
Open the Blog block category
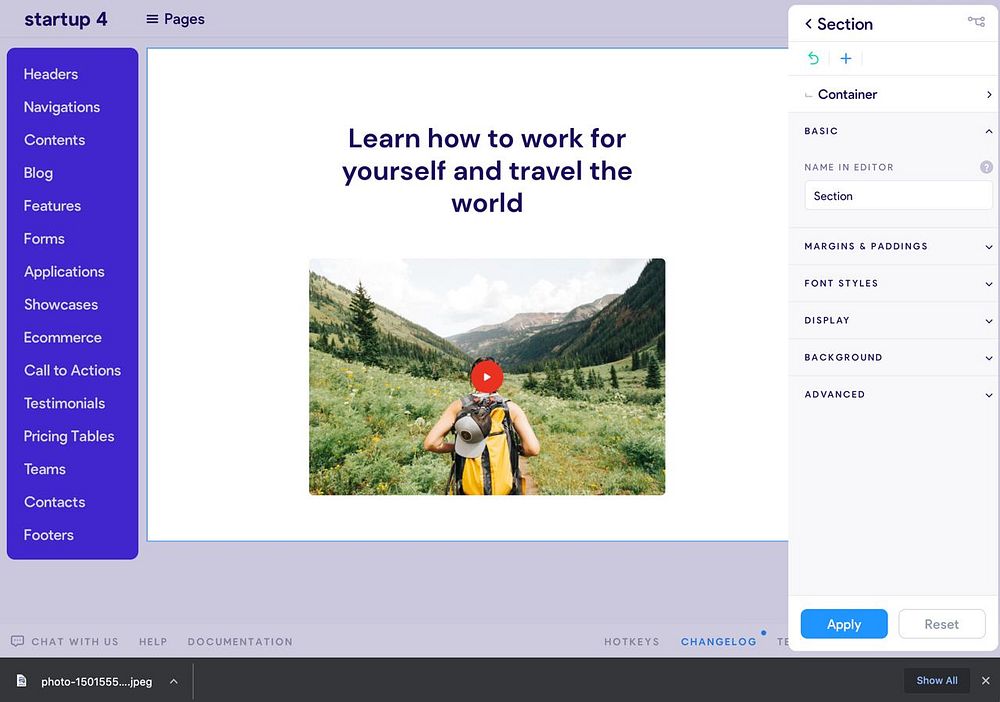(38, 173)
